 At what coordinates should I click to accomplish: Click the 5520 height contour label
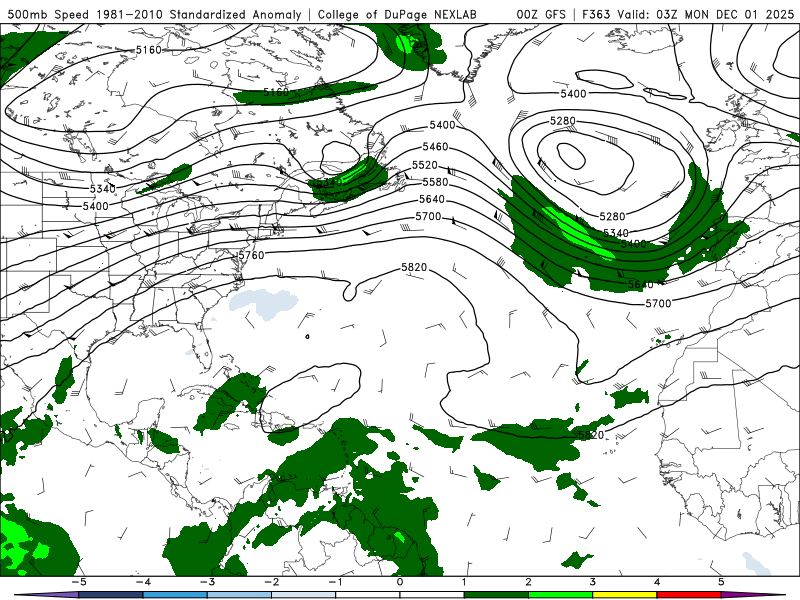point(425,165)
